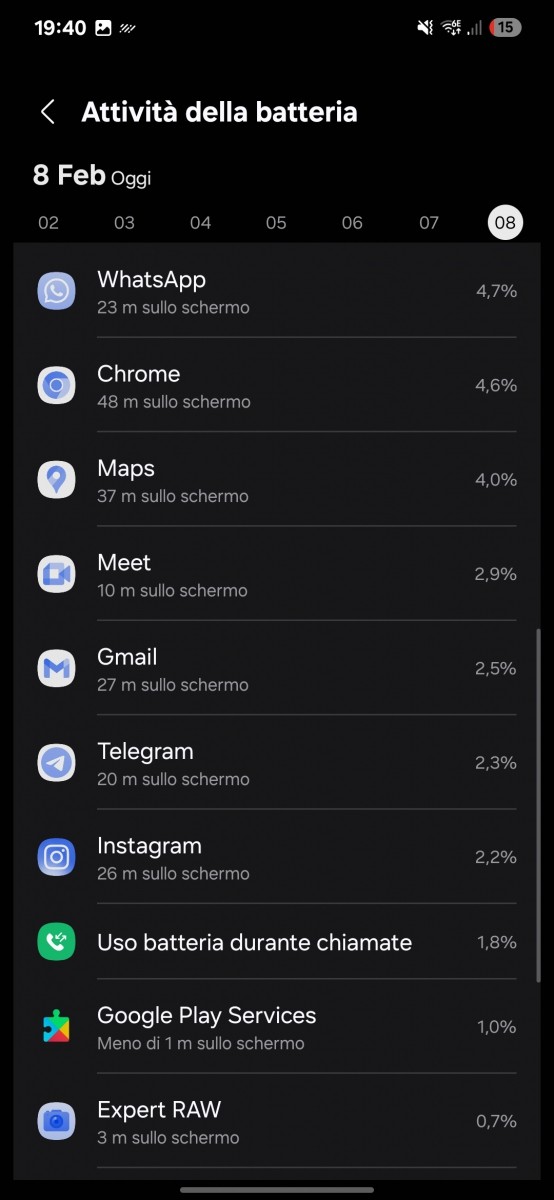Screen dimensions: 554x1200
Task: Select highlighted day 08 in date strip
Action: click(505, 222)
